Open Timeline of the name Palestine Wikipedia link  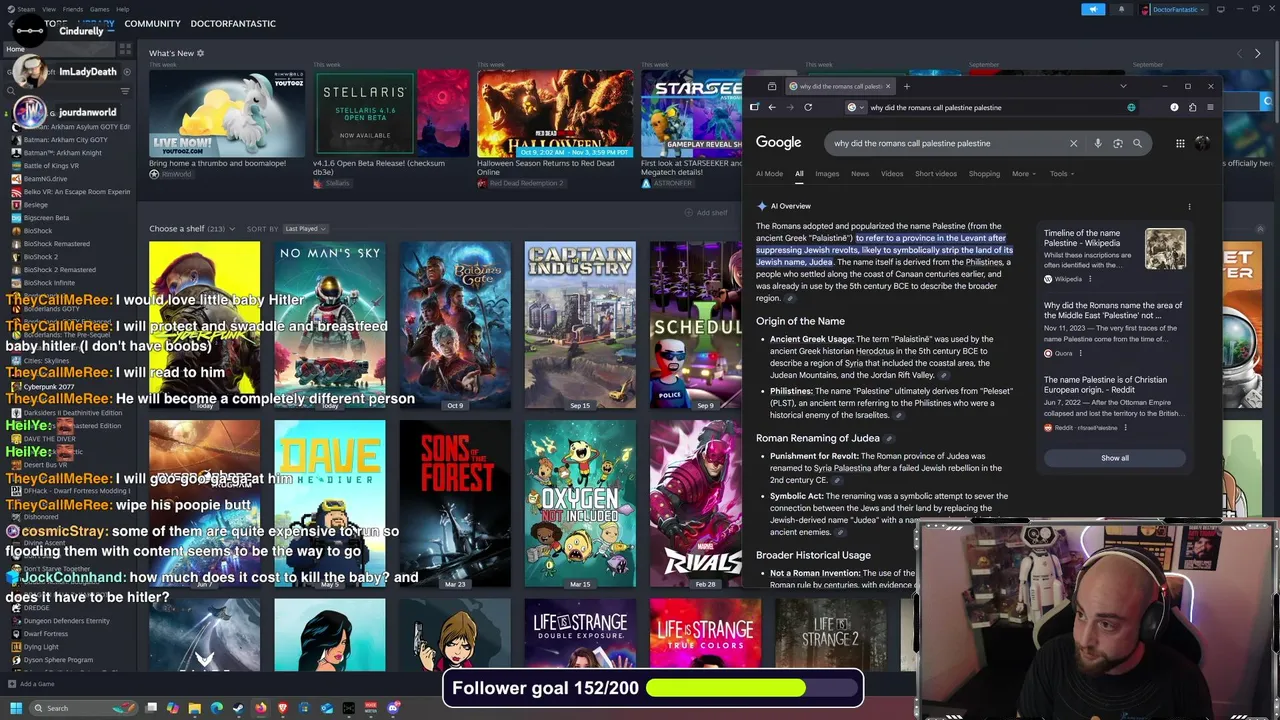(x=1082, y=238)
